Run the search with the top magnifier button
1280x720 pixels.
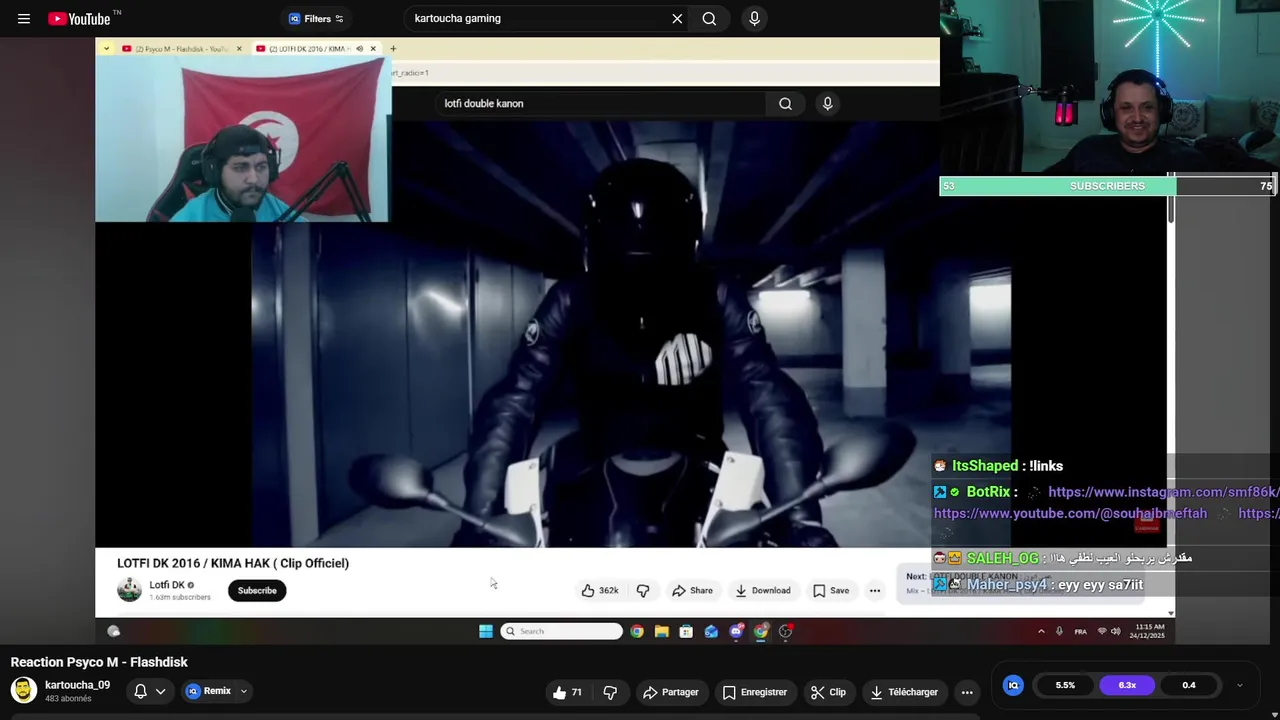click(x=709, y=18)
